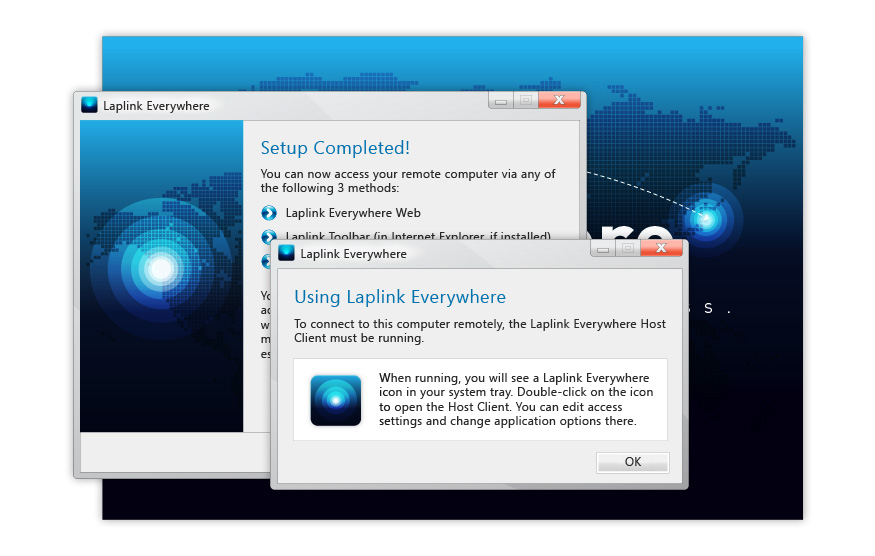Click the arrow bullet beside Laplink Everywhere Web
This screenshot has width=875, height=556.
268,213
